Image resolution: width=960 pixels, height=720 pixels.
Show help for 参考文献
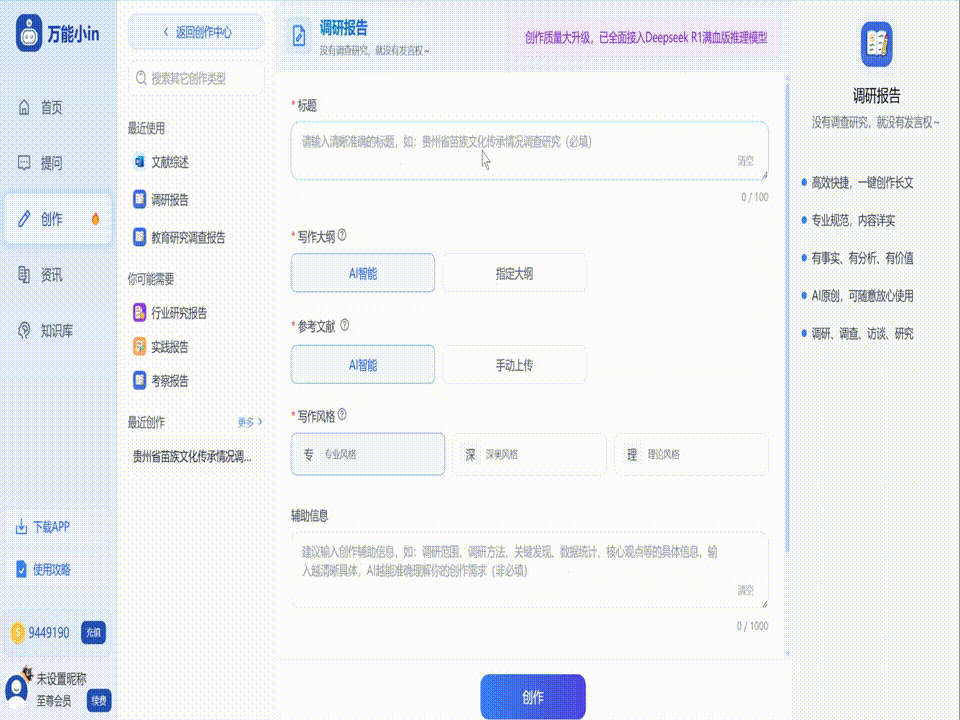345,325
